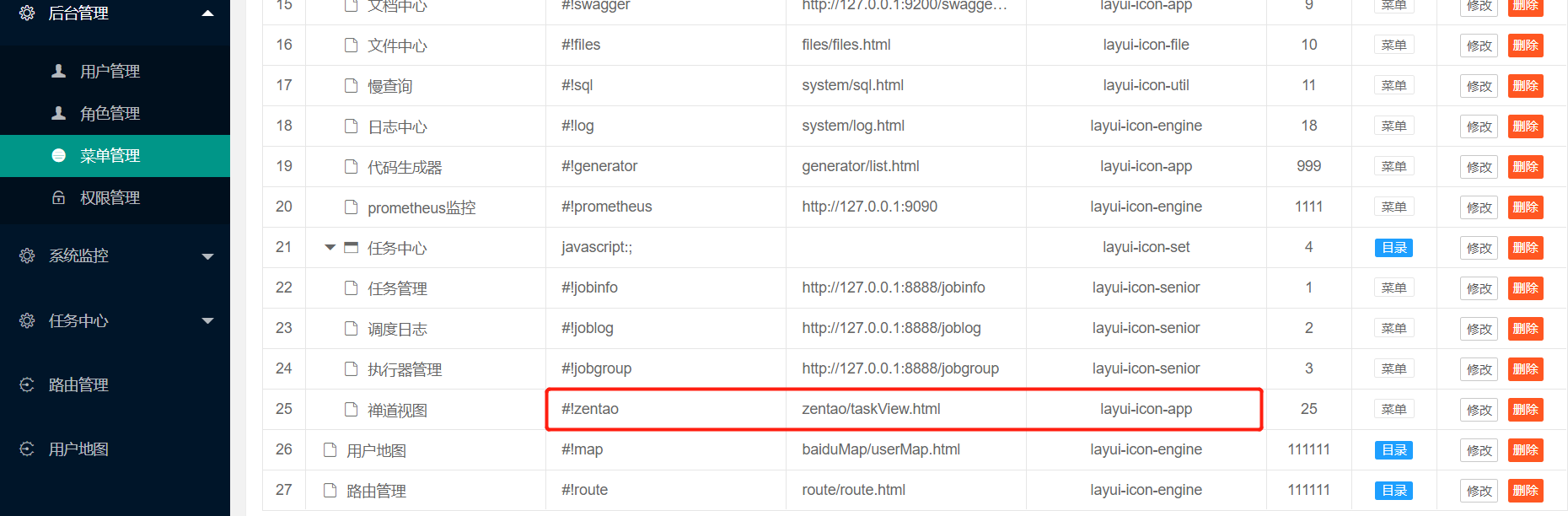Click 目录 badge in 用户地图 row
This screenshot has height=516, width=1568.
tap(1393, 450)
